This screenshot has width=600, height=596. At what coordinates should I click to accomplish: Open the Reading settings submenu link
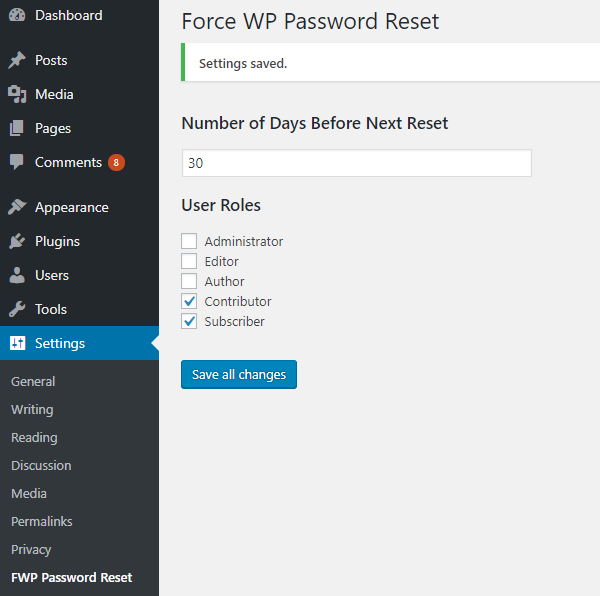34,437
